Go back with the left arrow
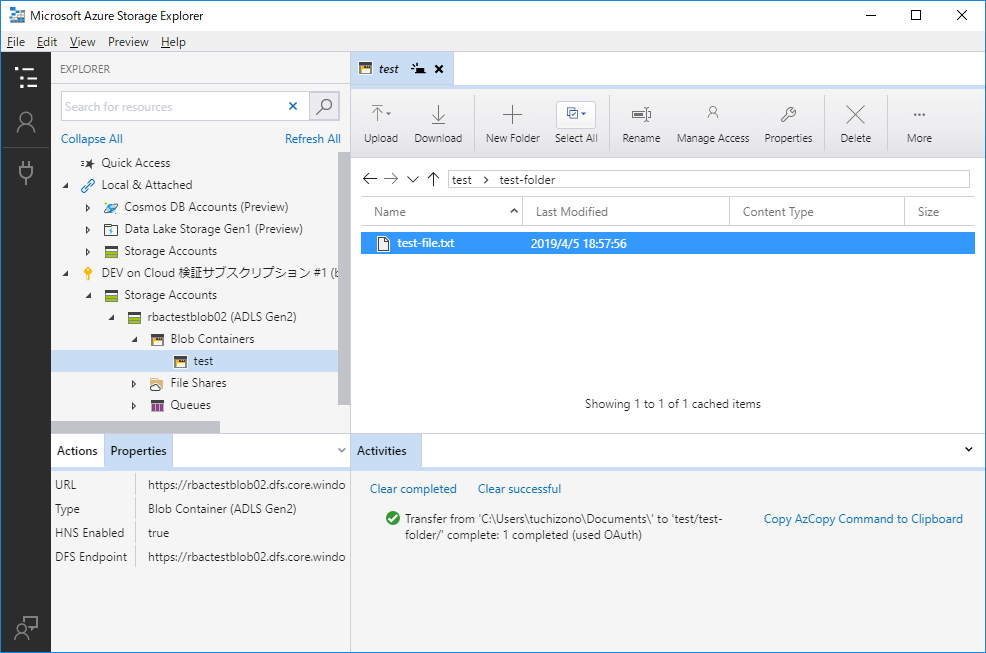The image size is (986, 653). coord(370,179)
